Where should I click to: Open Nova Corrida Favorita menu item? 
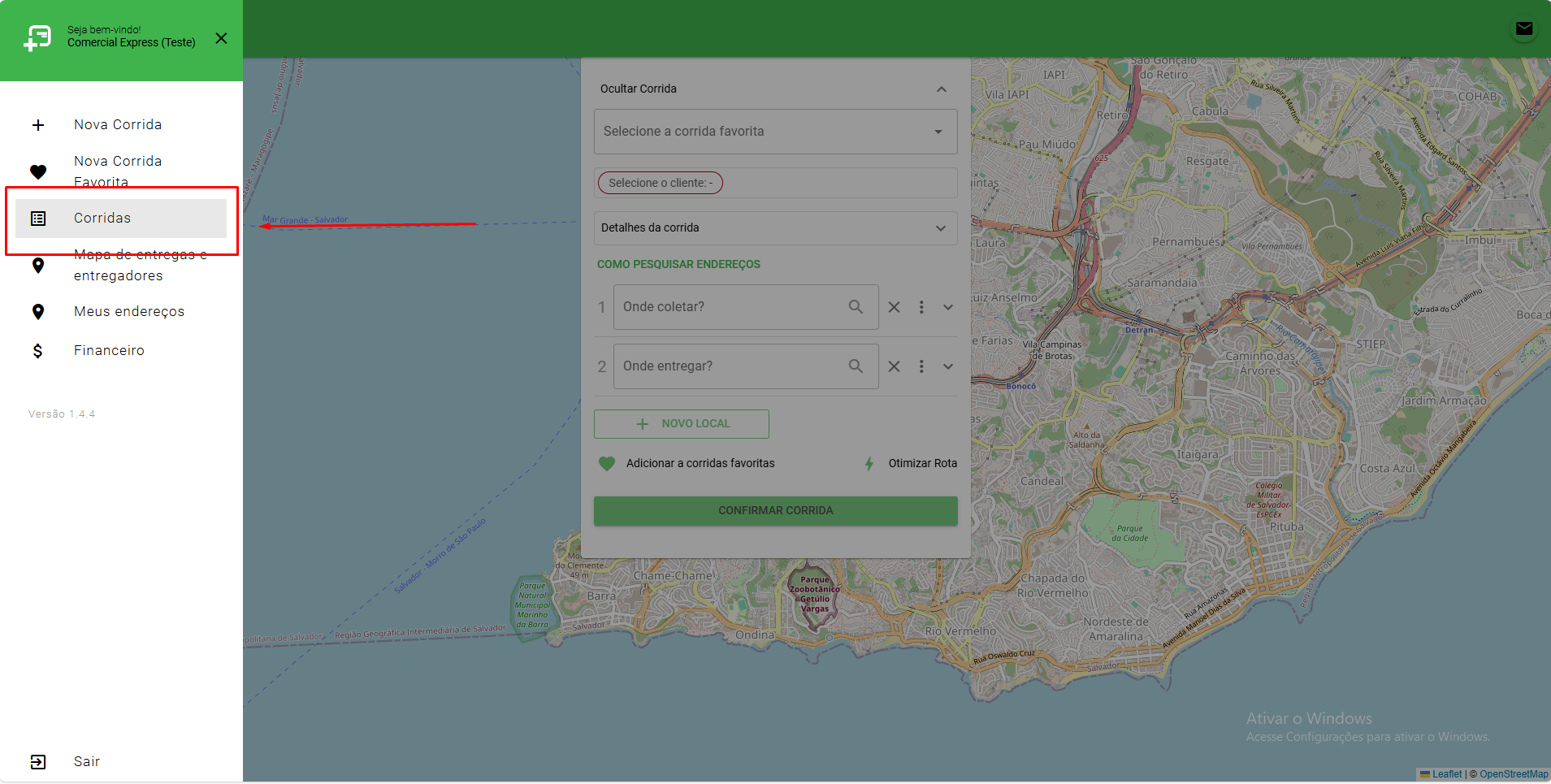click(121, 171)
